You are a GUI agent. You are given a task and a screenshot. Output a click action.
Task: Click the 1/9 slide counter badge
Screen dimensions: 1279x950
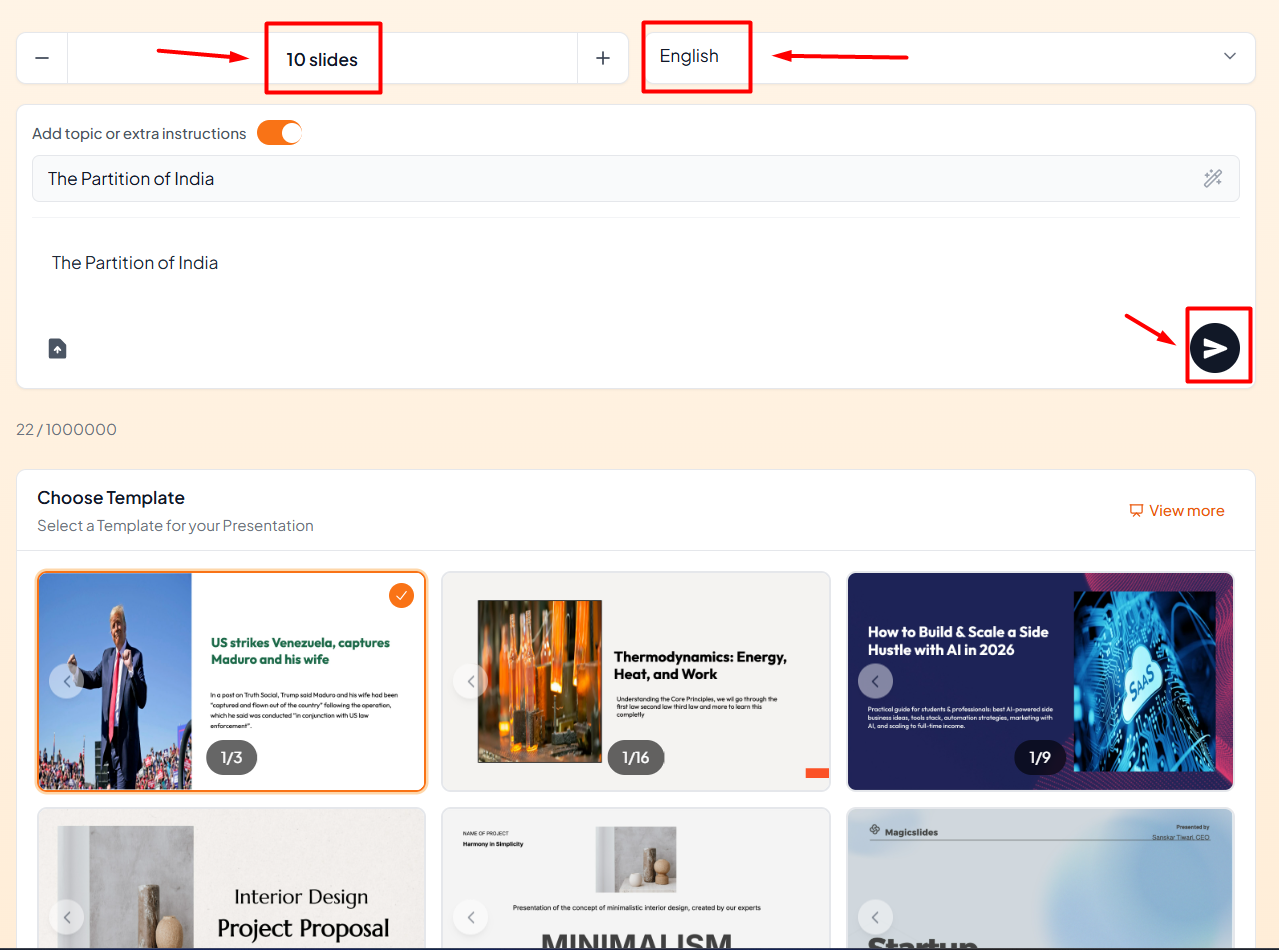pos(1040,758)
